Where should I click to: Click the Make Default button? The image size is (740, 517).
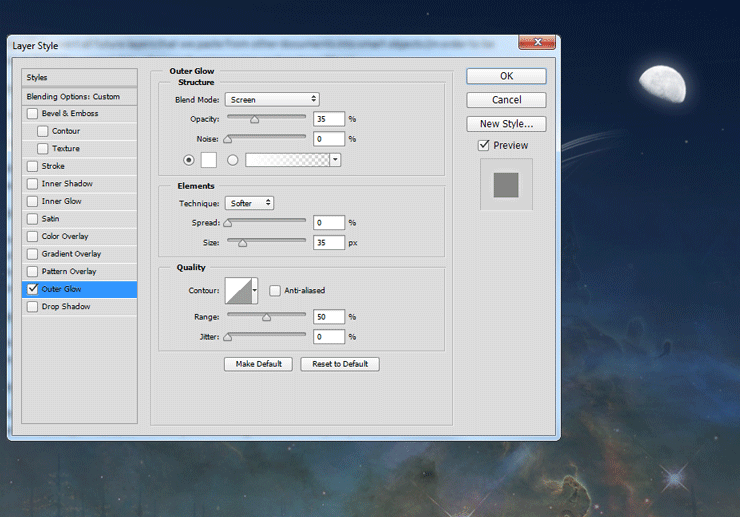[x=257, y=364]
